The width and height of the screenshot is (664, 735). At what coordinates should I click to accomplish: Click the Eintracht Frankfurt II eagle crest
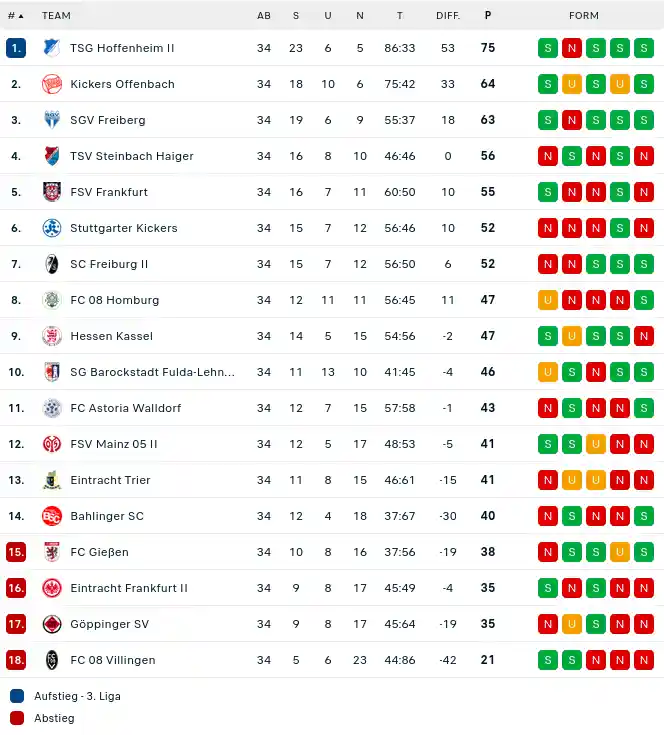point(52,588)
